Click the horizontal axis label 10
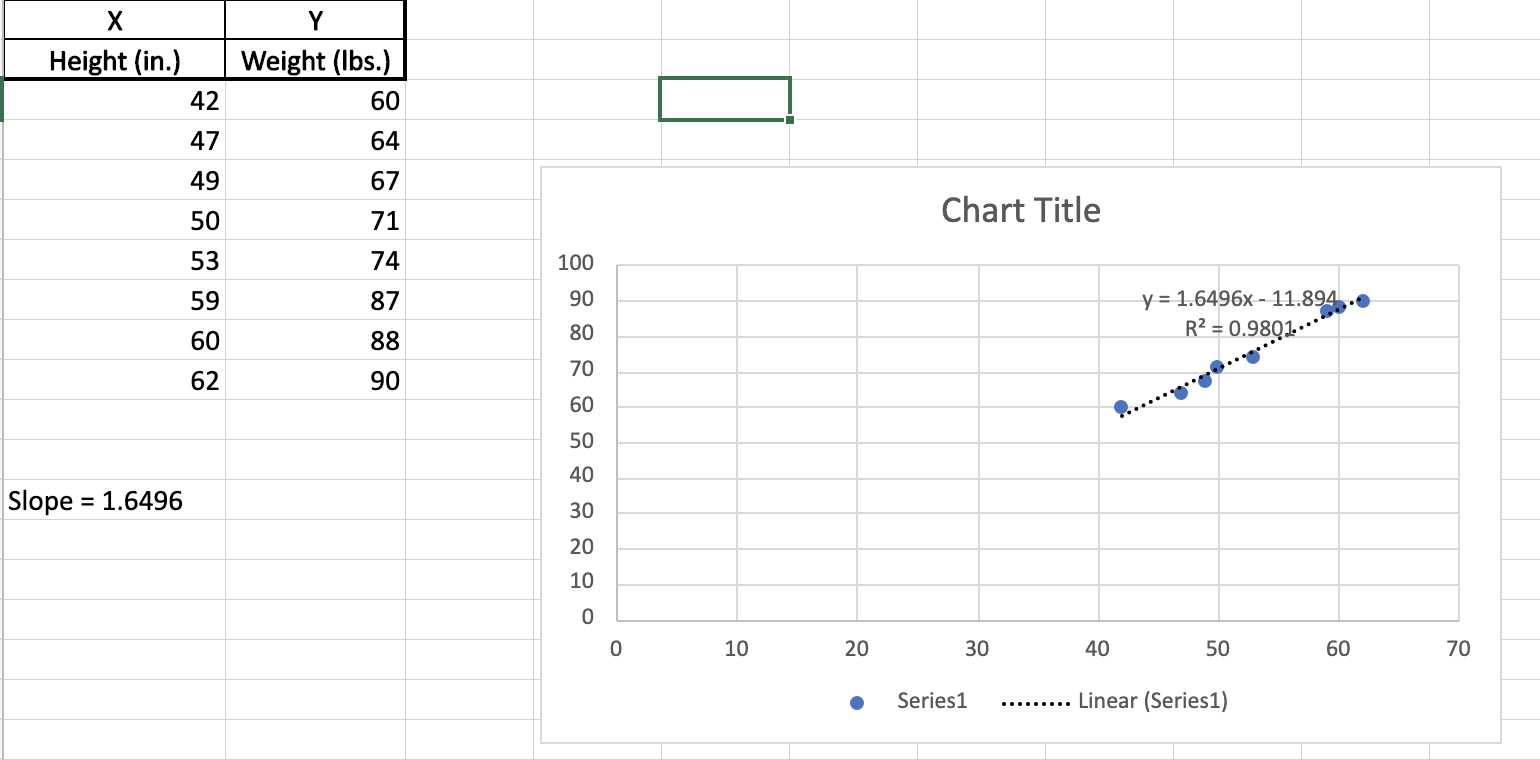The width and height of the screenshot is (1540, 760). [736, 649]
